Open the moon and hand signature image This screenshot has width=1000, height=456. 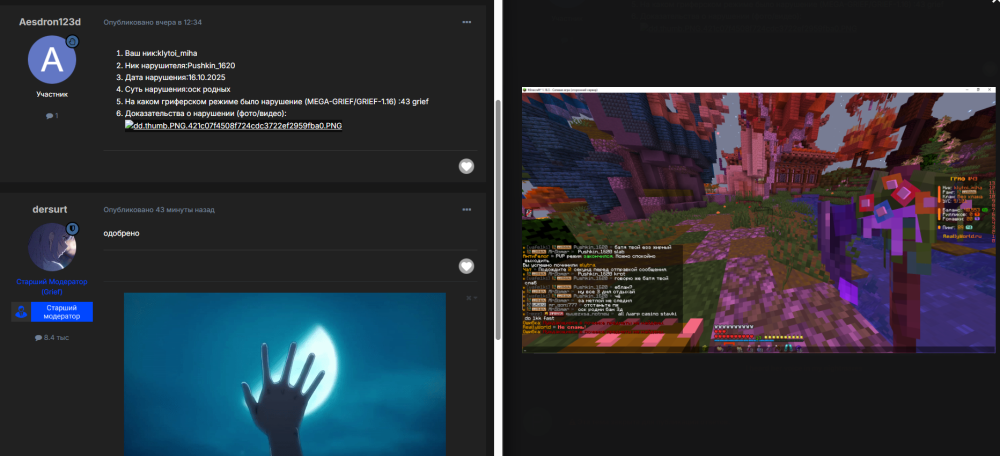click(284, 374)
